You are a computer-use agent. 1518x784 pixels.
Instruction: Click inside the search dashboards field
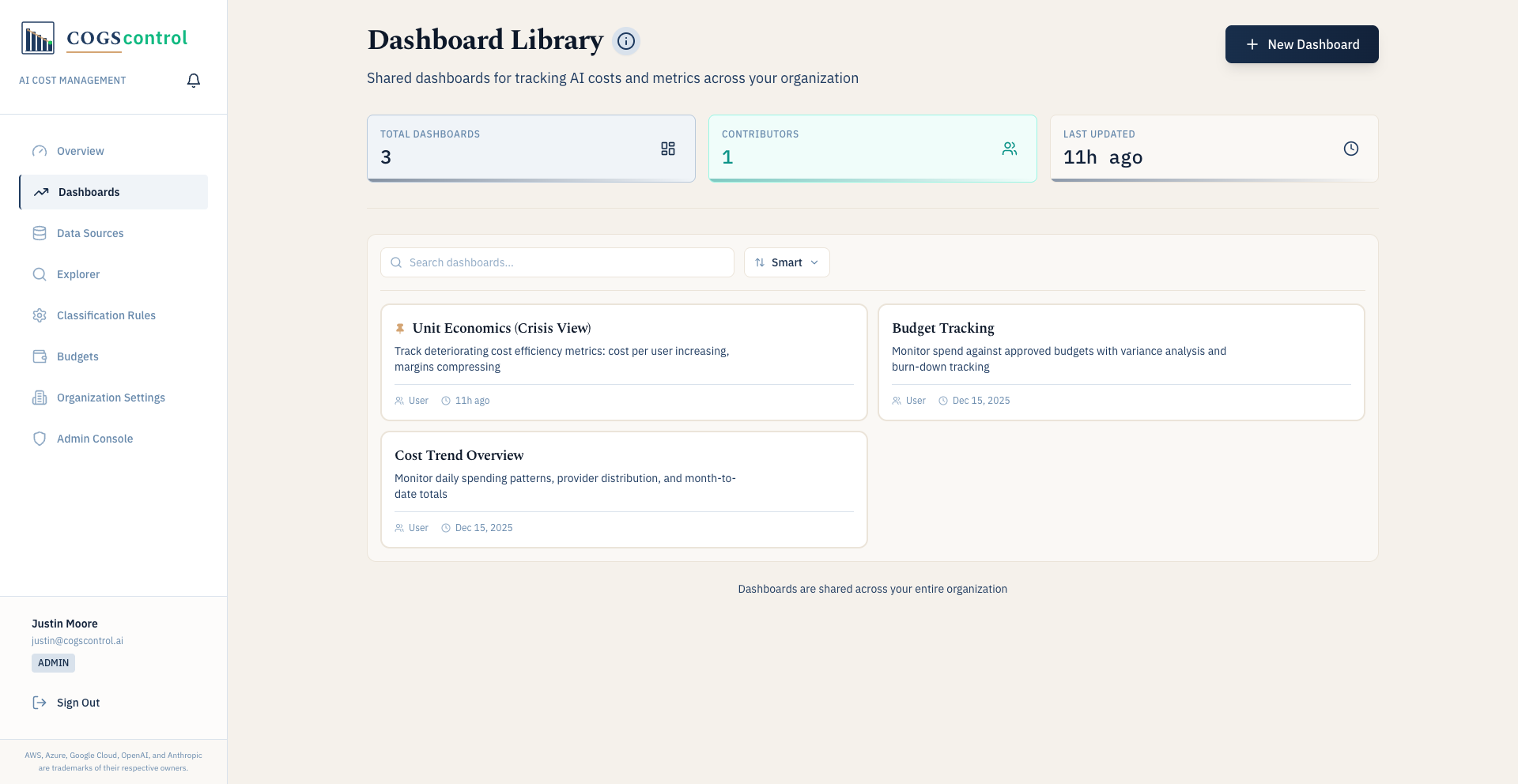[557, 262]
